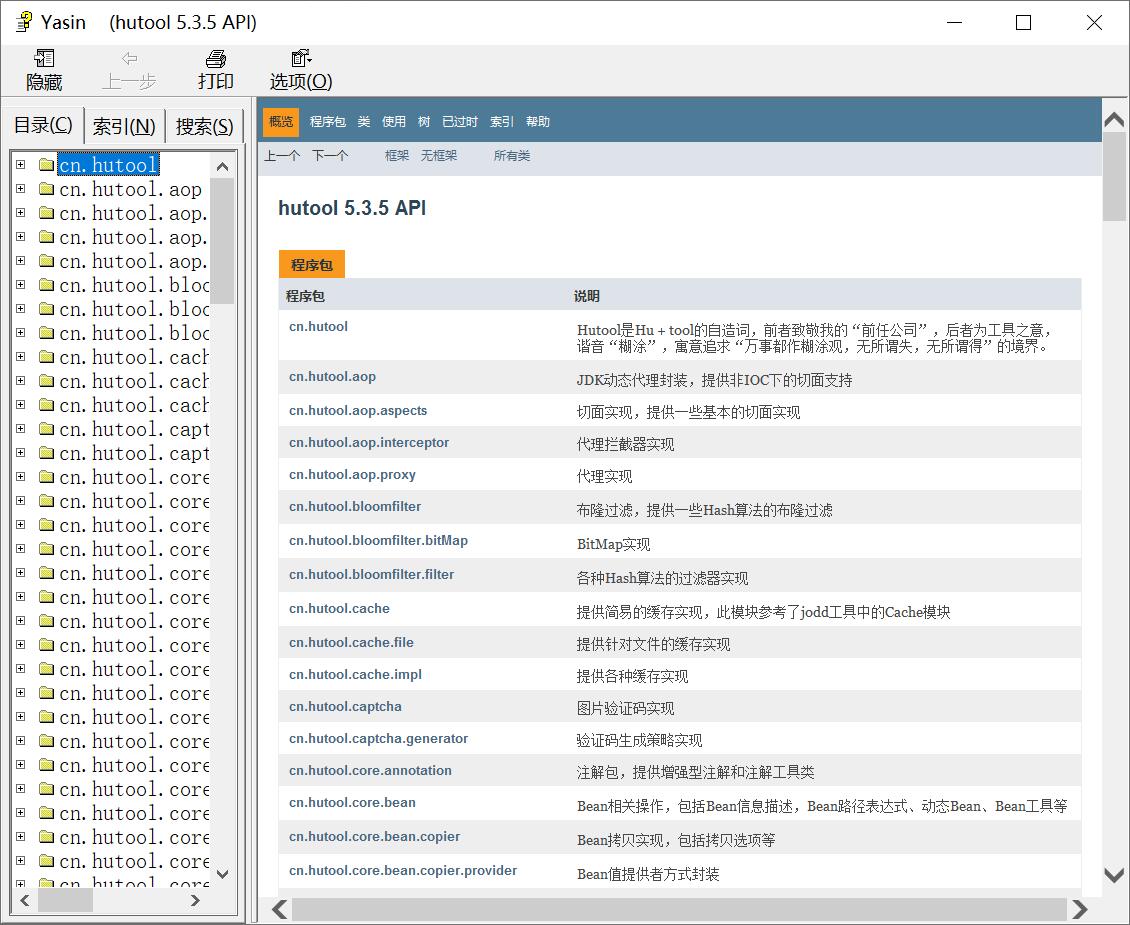Viewport: 1130px width, 925px height.
Task: Select the cn.hutool.aop tree item
Action: tap(130, 189)
